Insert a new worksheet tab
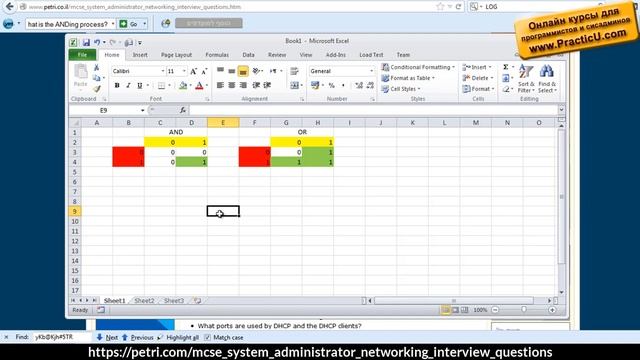640x360 pixels. coord(197,300)
